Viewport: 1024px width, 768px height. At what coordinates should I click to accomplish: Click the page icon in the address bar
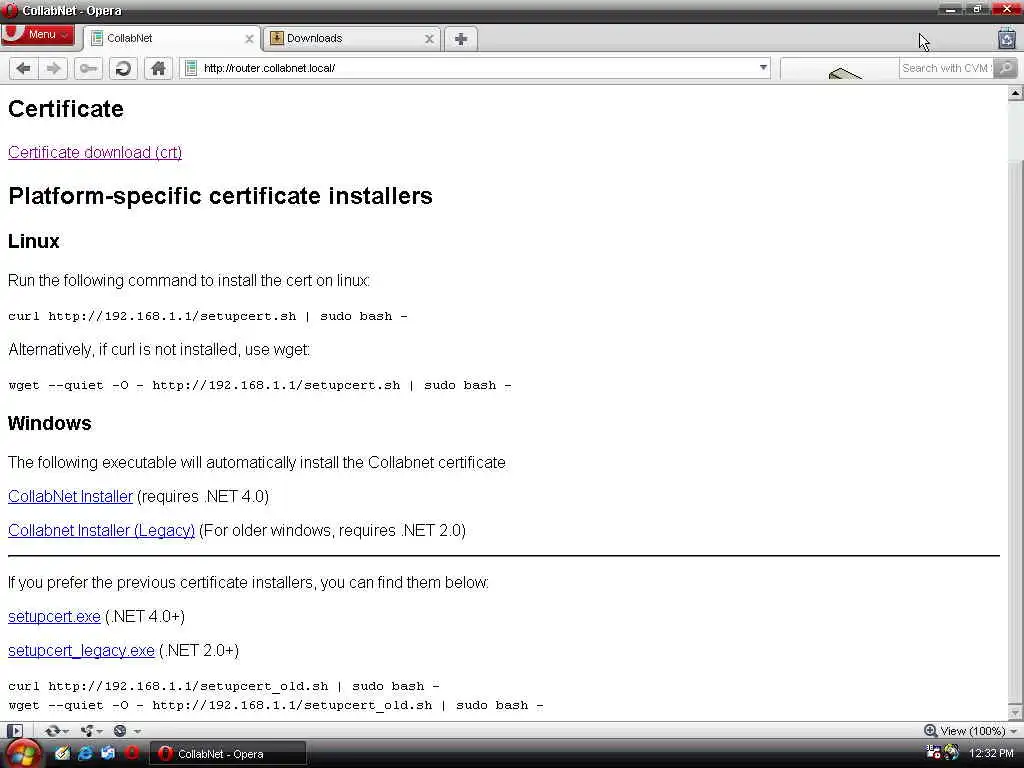click(x=191, y=68)
